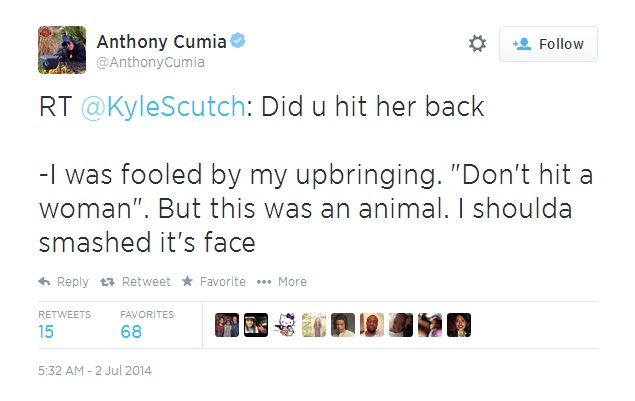
Task: View the 68 favorites count
Action: coord(131,332)
